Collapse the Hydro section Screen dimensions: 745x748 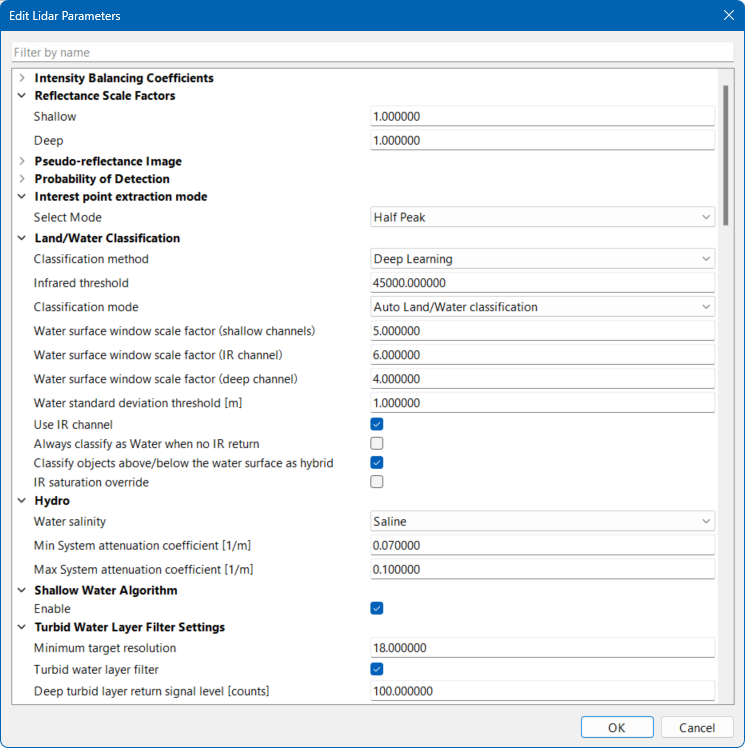pyautogui.click(x=22, y=500)
